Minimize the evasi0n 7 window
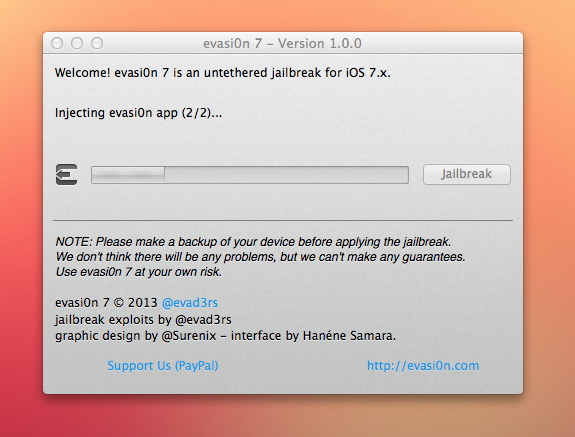 [77, 43]
